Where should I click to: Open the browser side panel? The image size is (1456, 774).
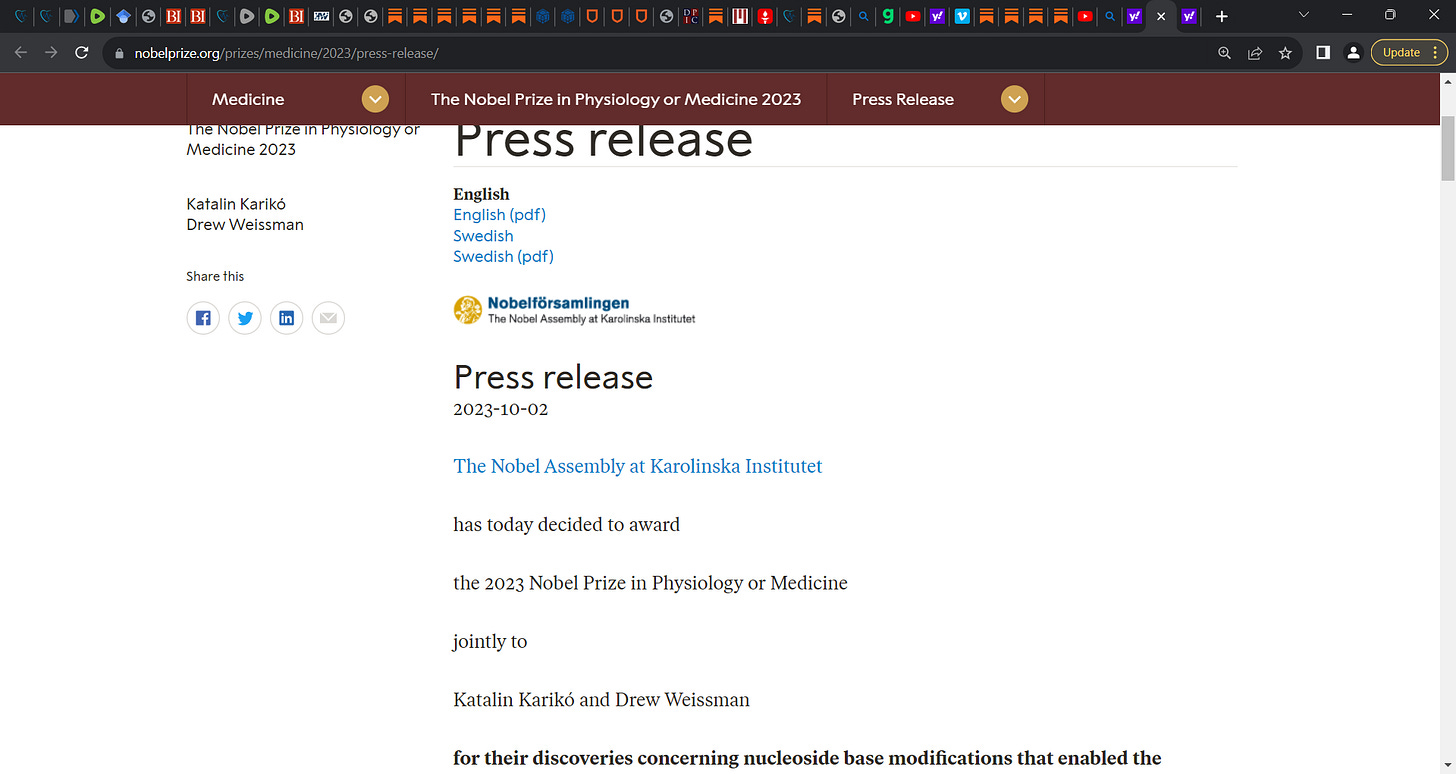[1323, 53]
